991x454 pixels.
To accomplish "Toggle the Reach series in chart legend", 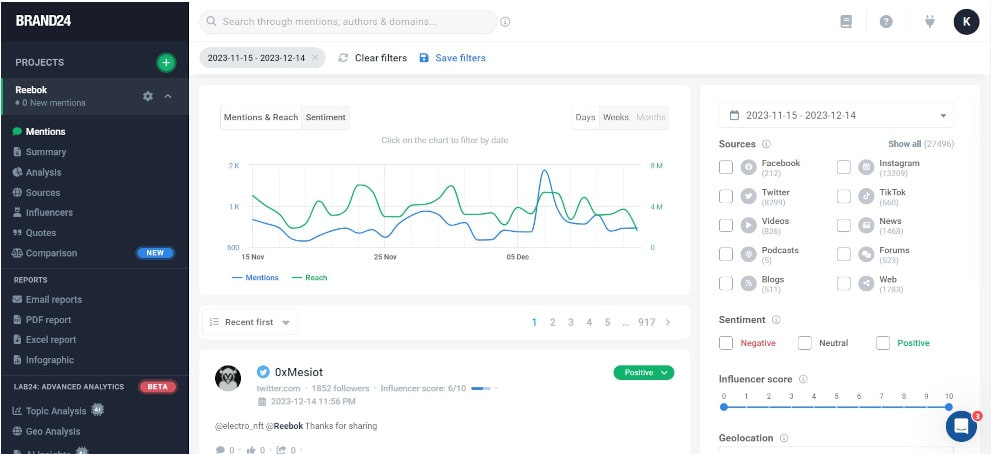I will tap(310, 278).
